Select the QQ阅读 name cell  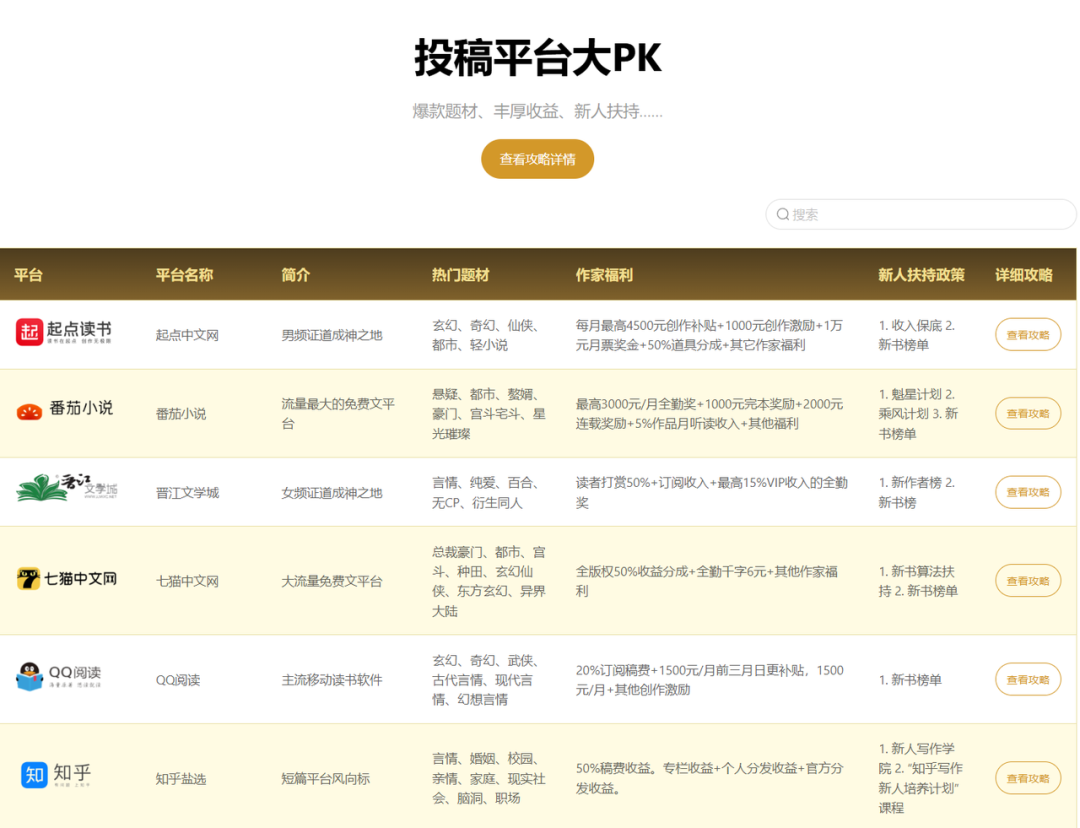click(x=178, y=680)
